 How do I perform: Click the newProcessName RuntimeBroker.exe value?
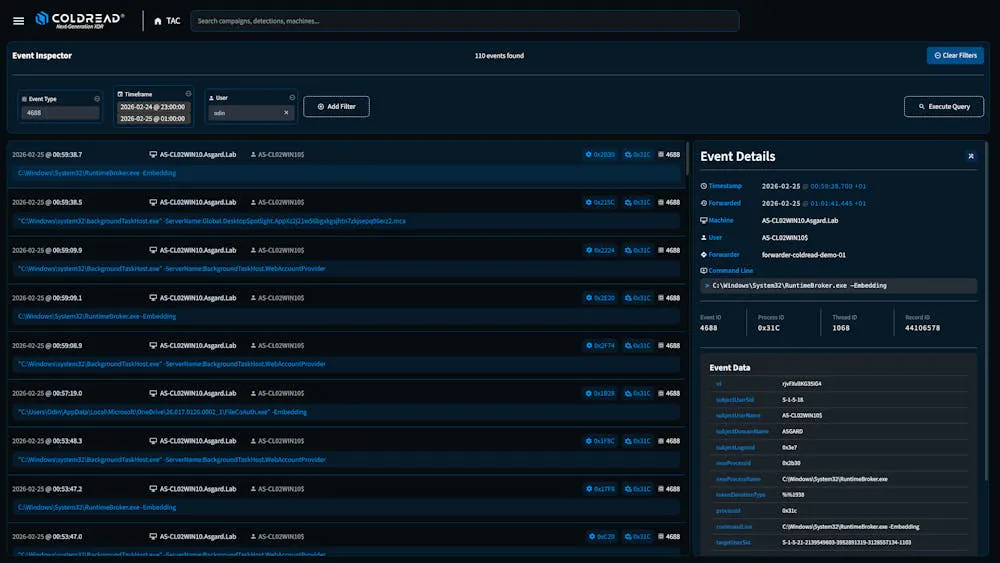coord(835,479)
